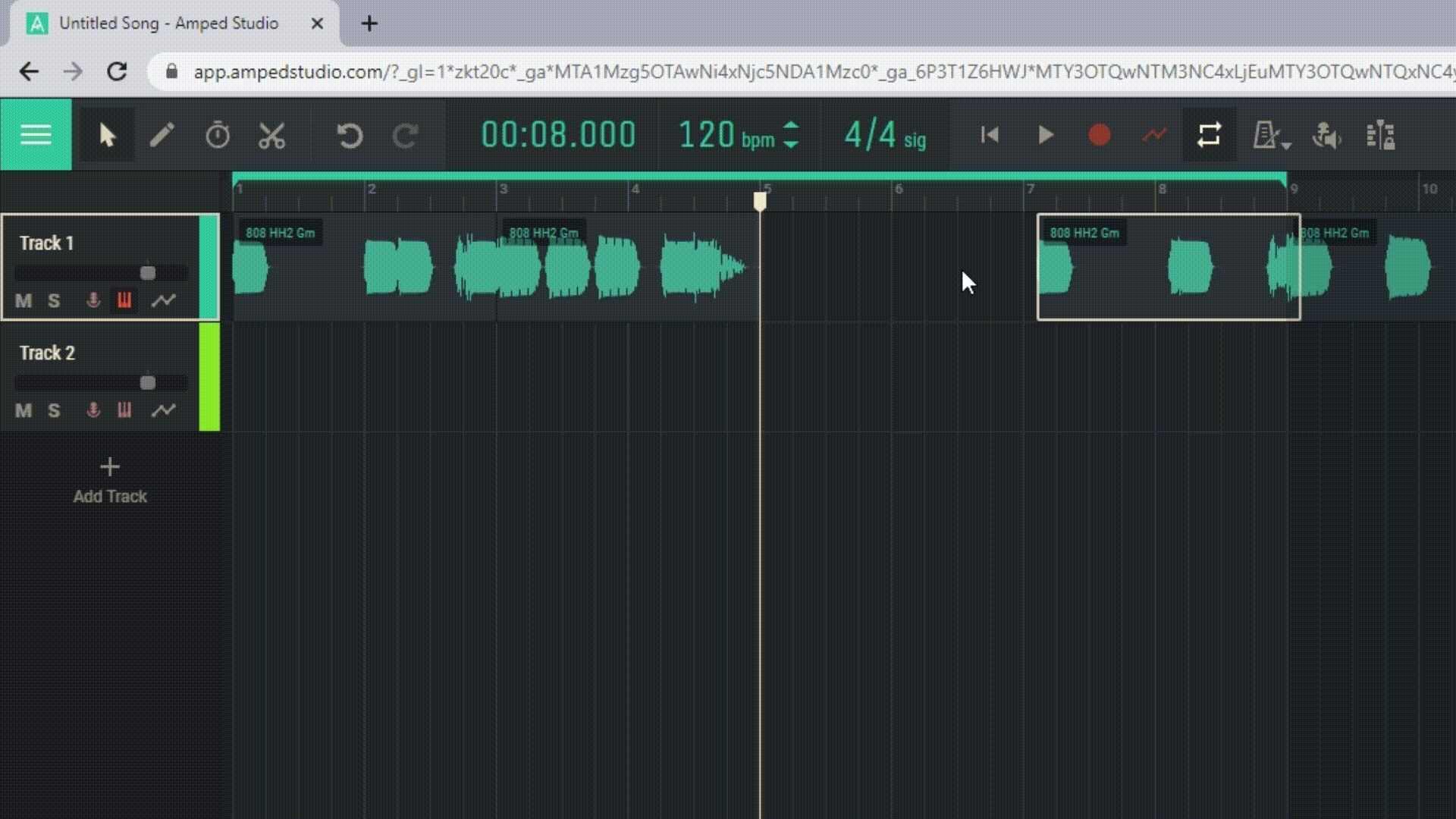Screen dimensions: 1456x819
Task: Click the Redo arrow icon
Action: coord(404,134)
